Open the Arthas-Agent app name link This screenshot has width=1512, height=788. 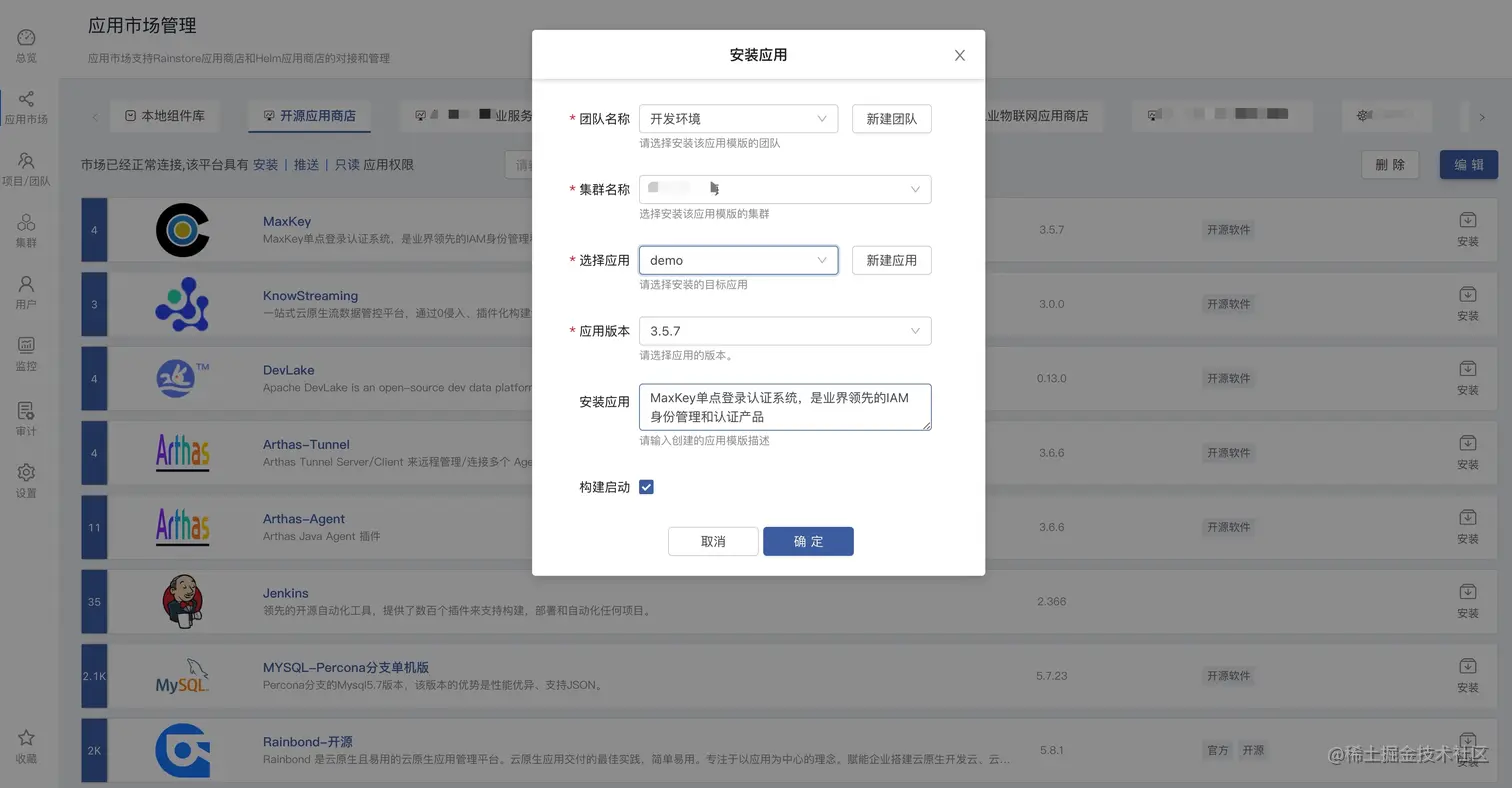[x=303, y=519]
